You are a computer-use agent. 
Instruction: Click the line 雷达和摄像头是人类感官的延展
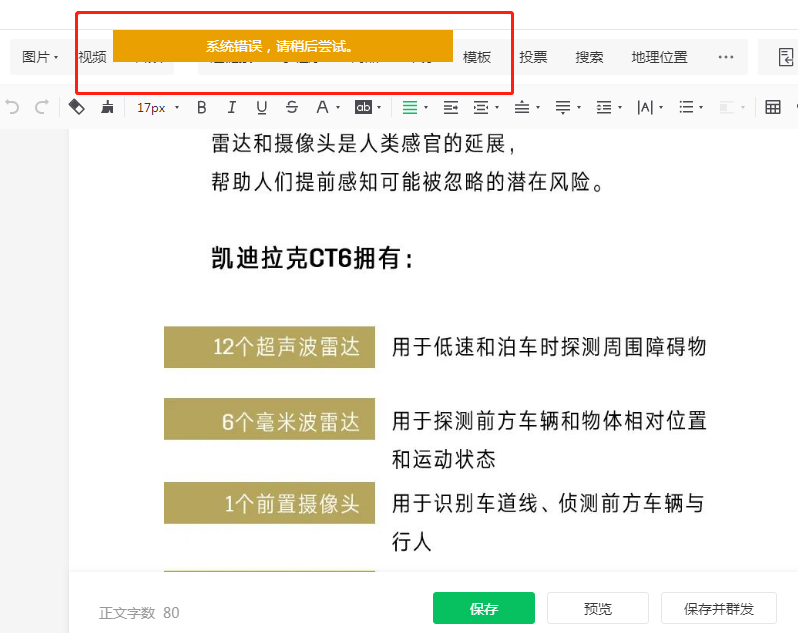point(363,144)
